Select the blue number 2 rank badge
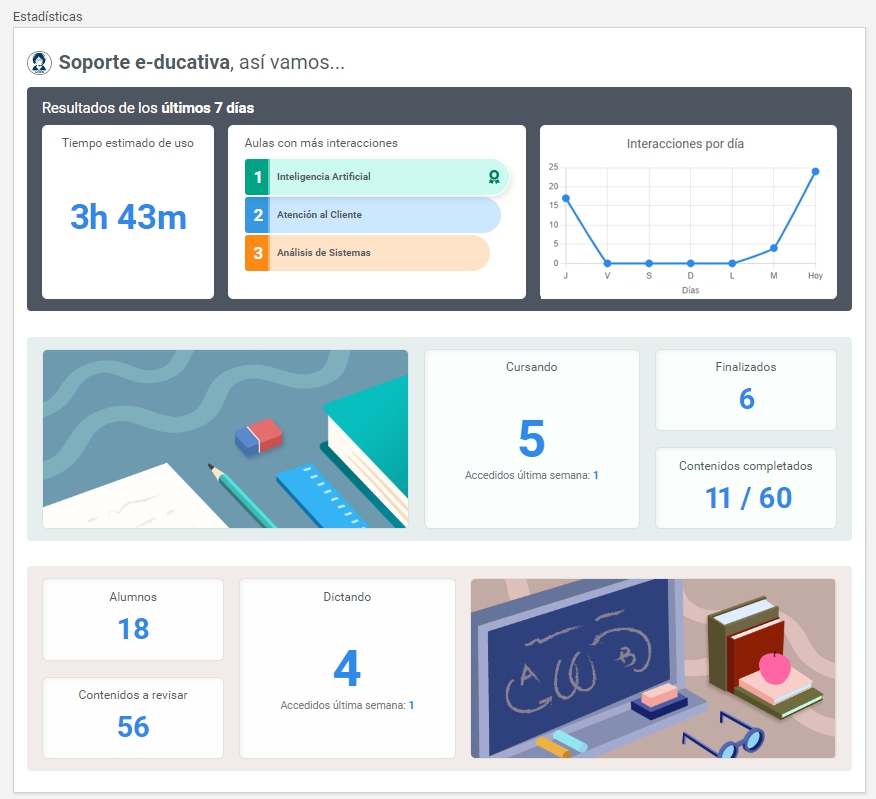The height and width of the screenshot is (799, 876). pos(257,215)
